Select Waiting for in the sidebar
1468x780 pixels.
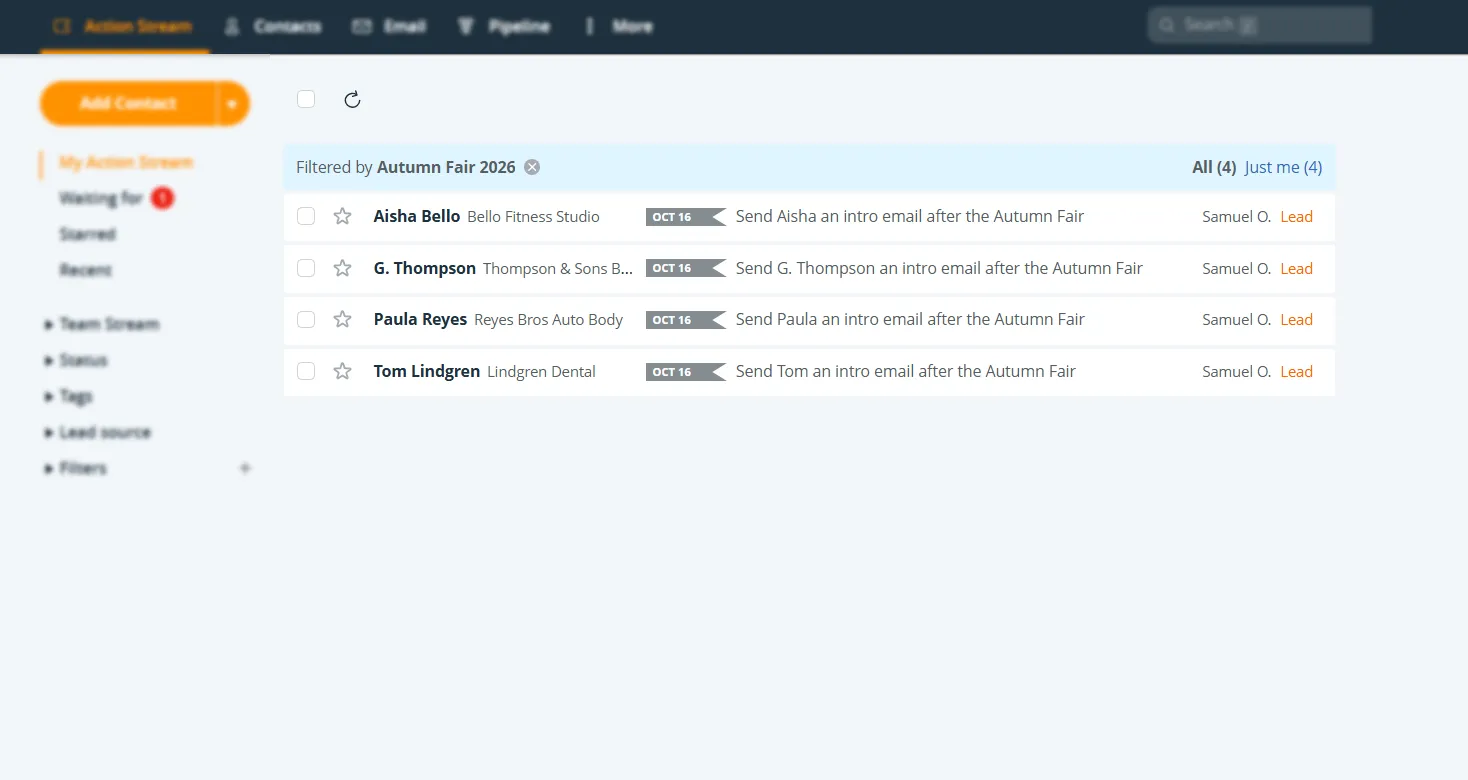coord(101,198)
